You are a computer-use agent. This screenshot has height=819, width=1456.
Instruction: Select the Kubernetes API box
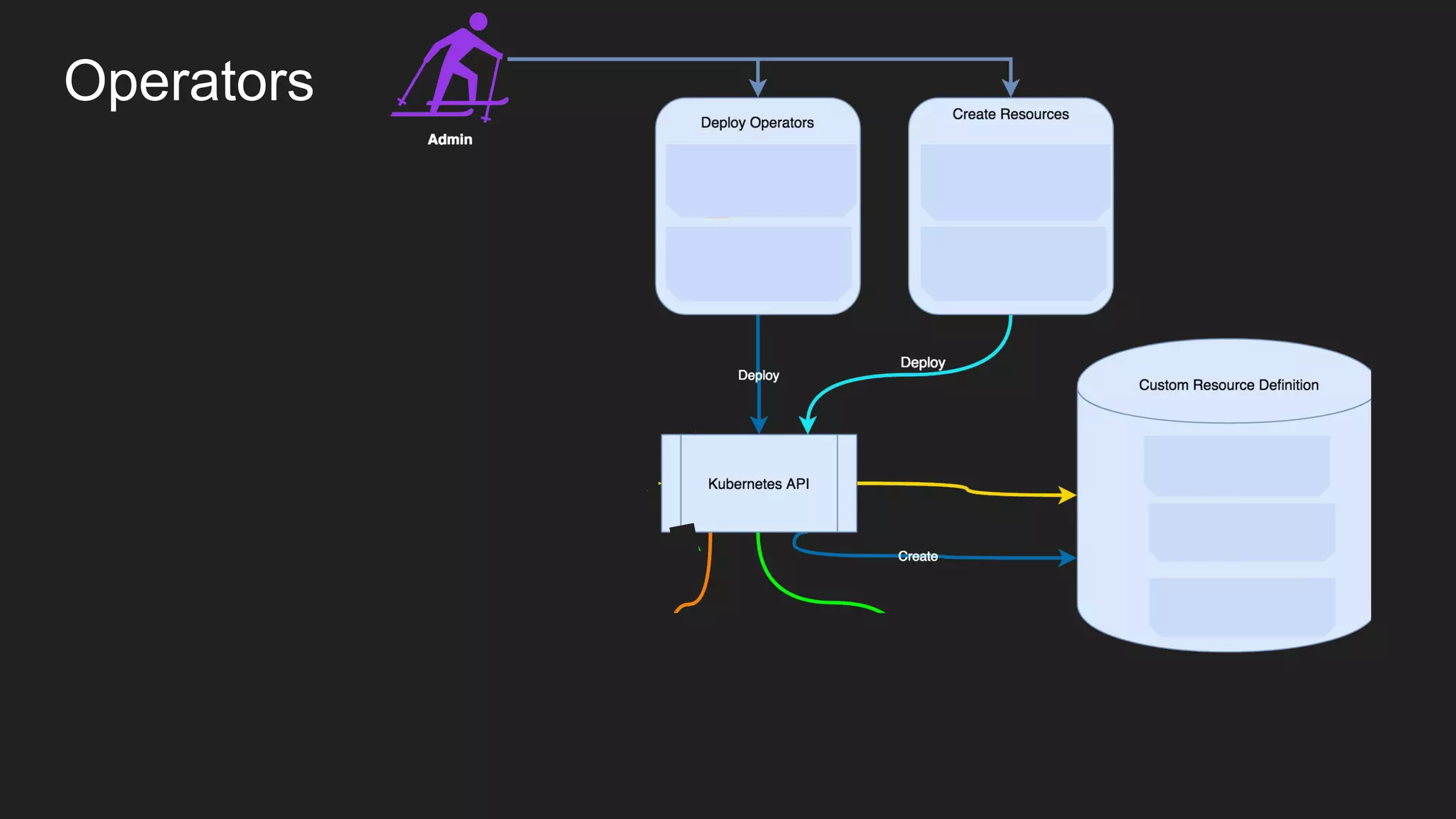pos(759,483)
